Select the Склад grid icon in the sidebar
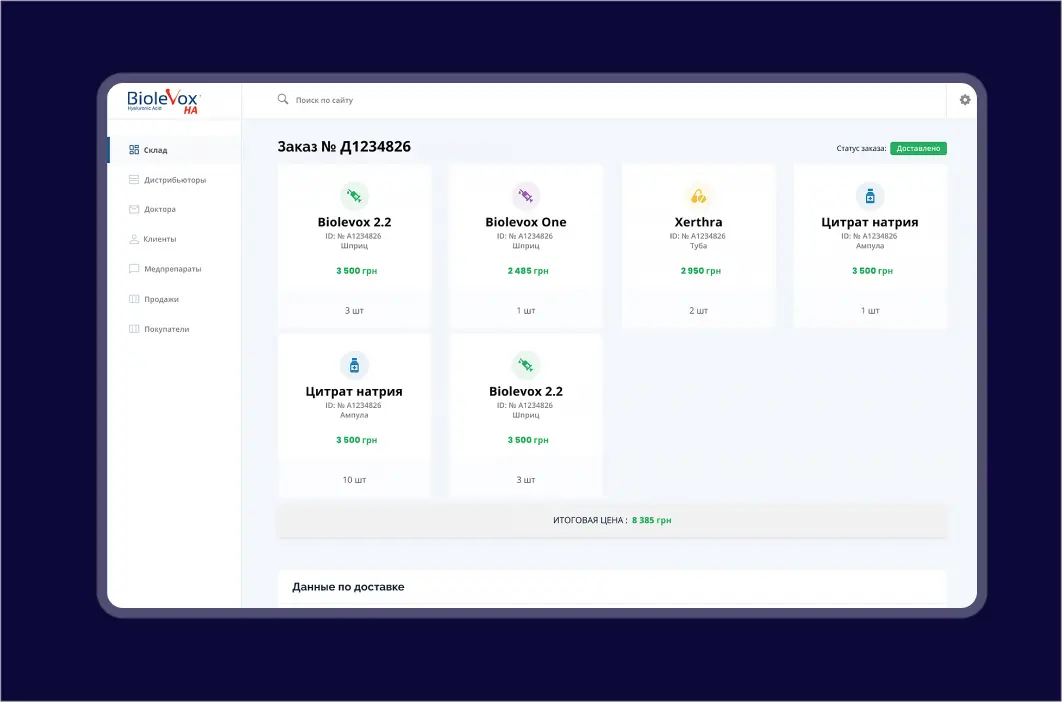The image size is (1062, 702). pos(133,149)
